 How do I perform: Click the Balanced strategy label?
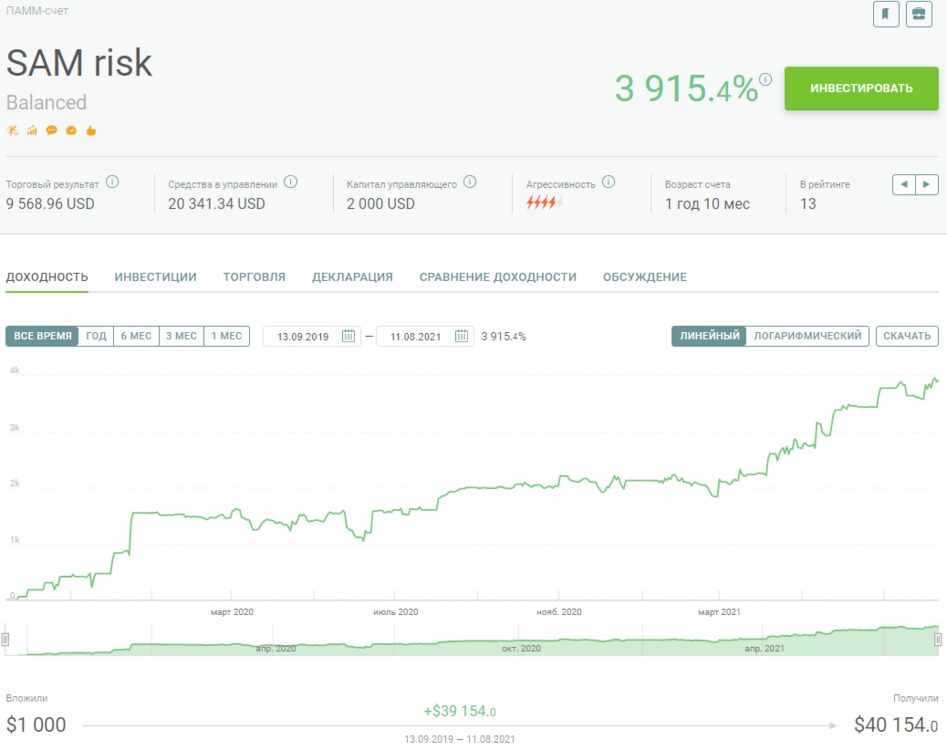pos(46,103)
